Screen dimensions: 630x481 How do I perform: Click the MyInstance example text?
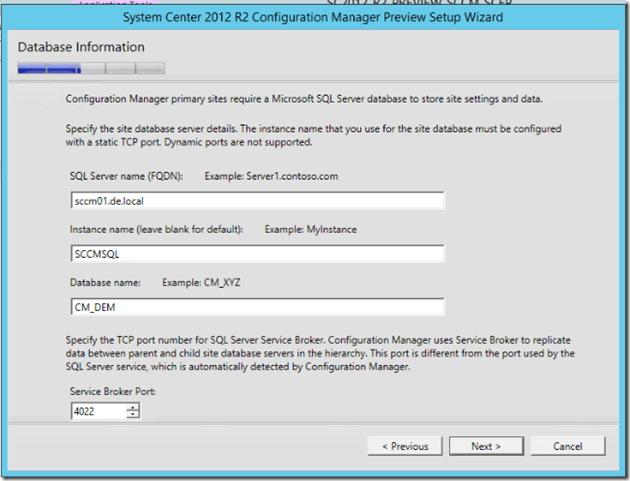point(311,229)
